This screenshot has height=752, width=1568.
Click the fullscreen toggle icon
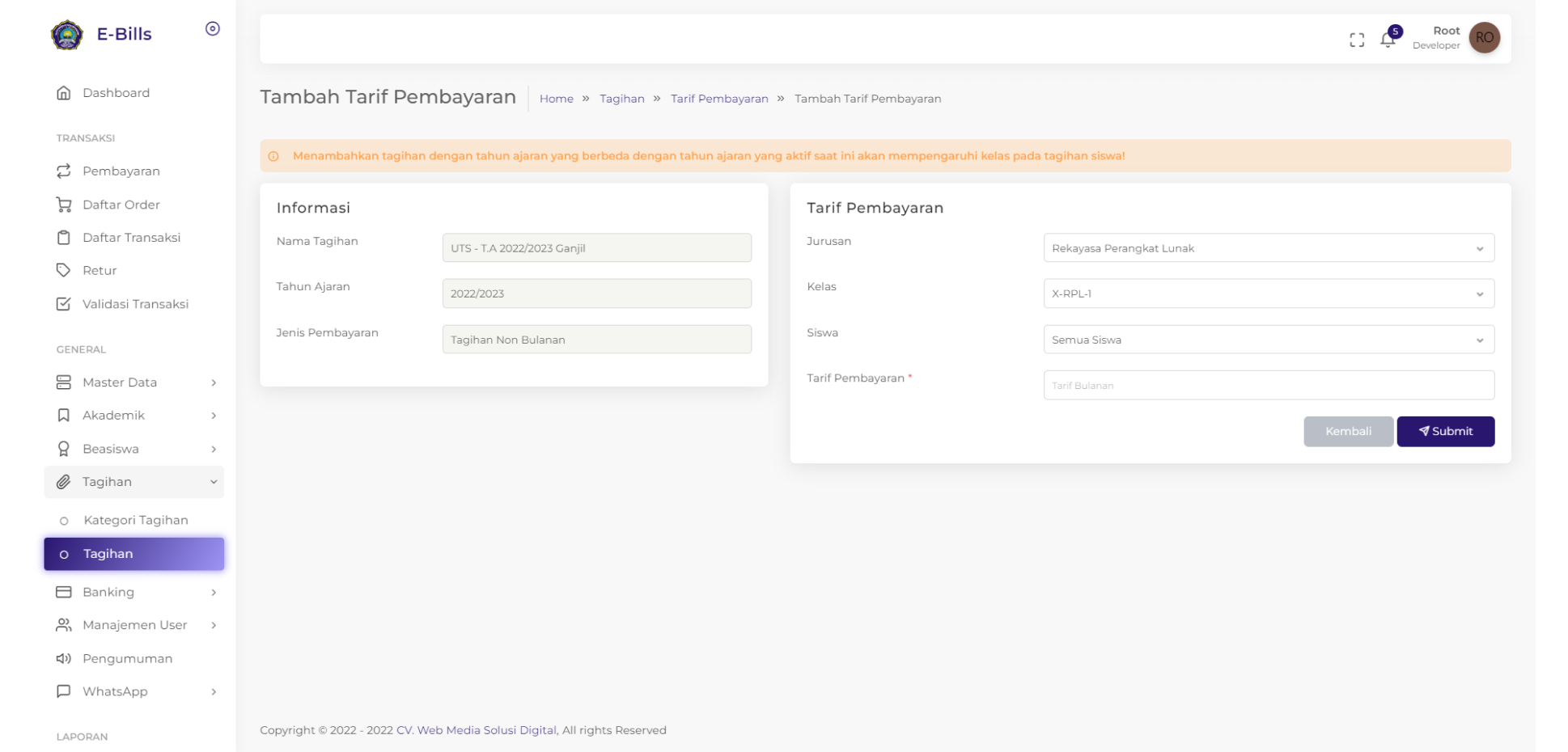click(1357, 40)
